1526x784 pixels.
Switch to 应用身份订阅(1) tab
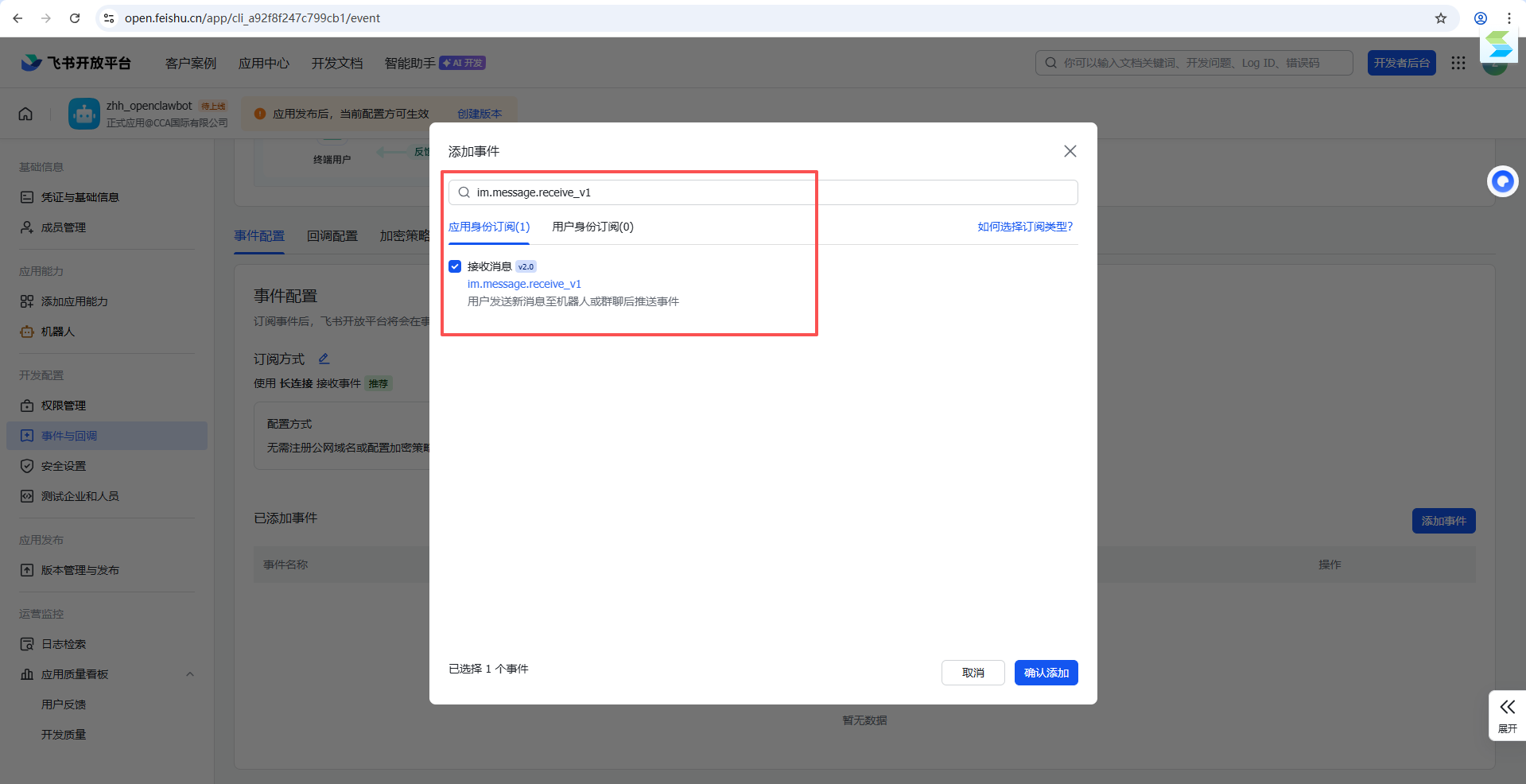tap(489, 227)
